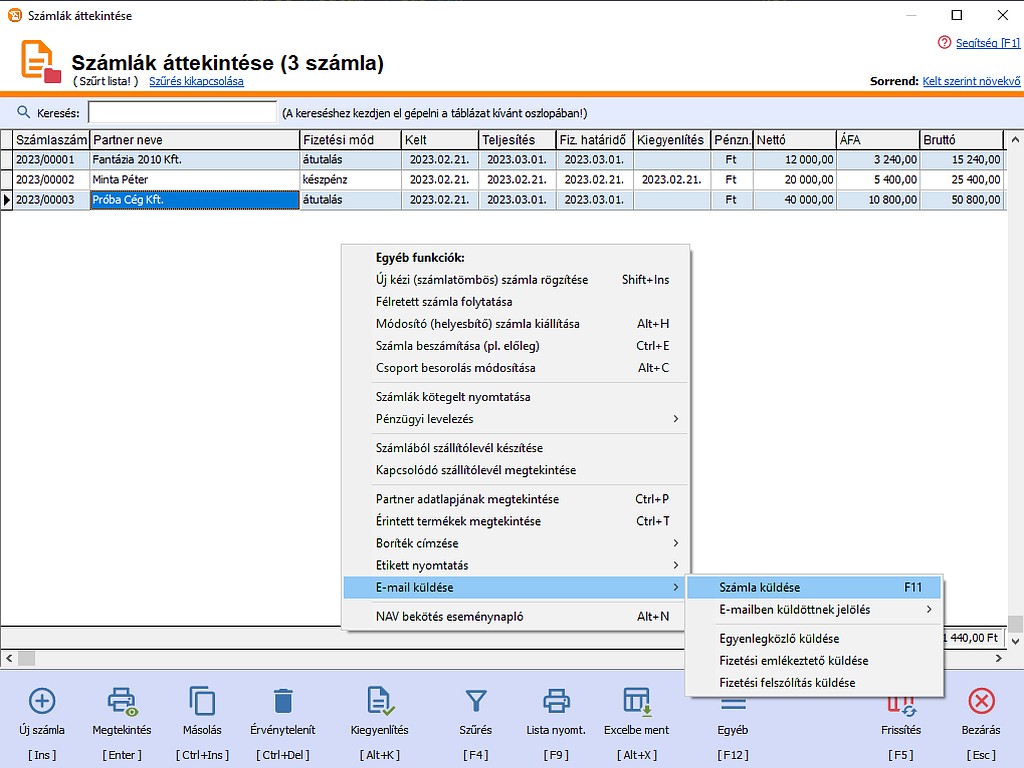The width and height of the screenshot is (1024, 768).
Task: Open Megtekintés printer preview icon
Action: (122, 701)
